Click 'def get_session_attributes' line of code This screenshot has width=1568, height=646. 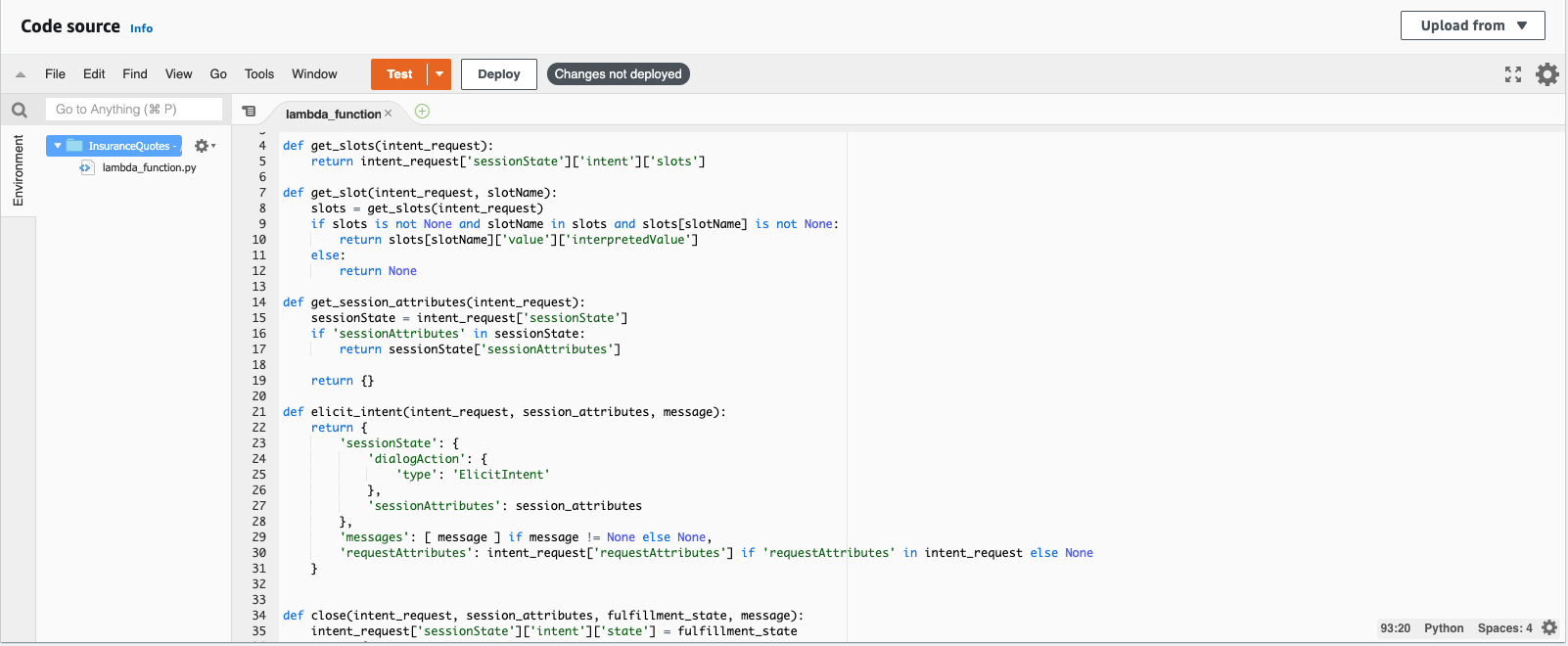pos(434,302)
